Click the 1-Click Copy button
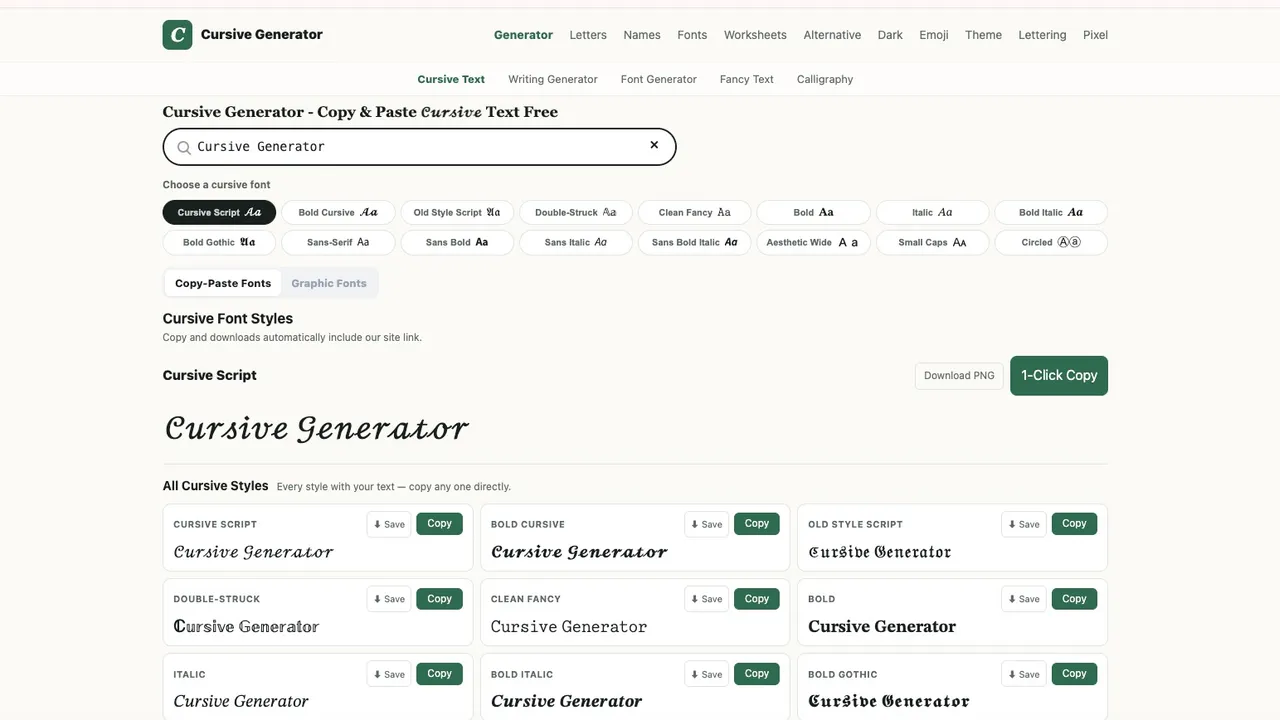The image size is (1280, 720). click(x=1059, y=376)
